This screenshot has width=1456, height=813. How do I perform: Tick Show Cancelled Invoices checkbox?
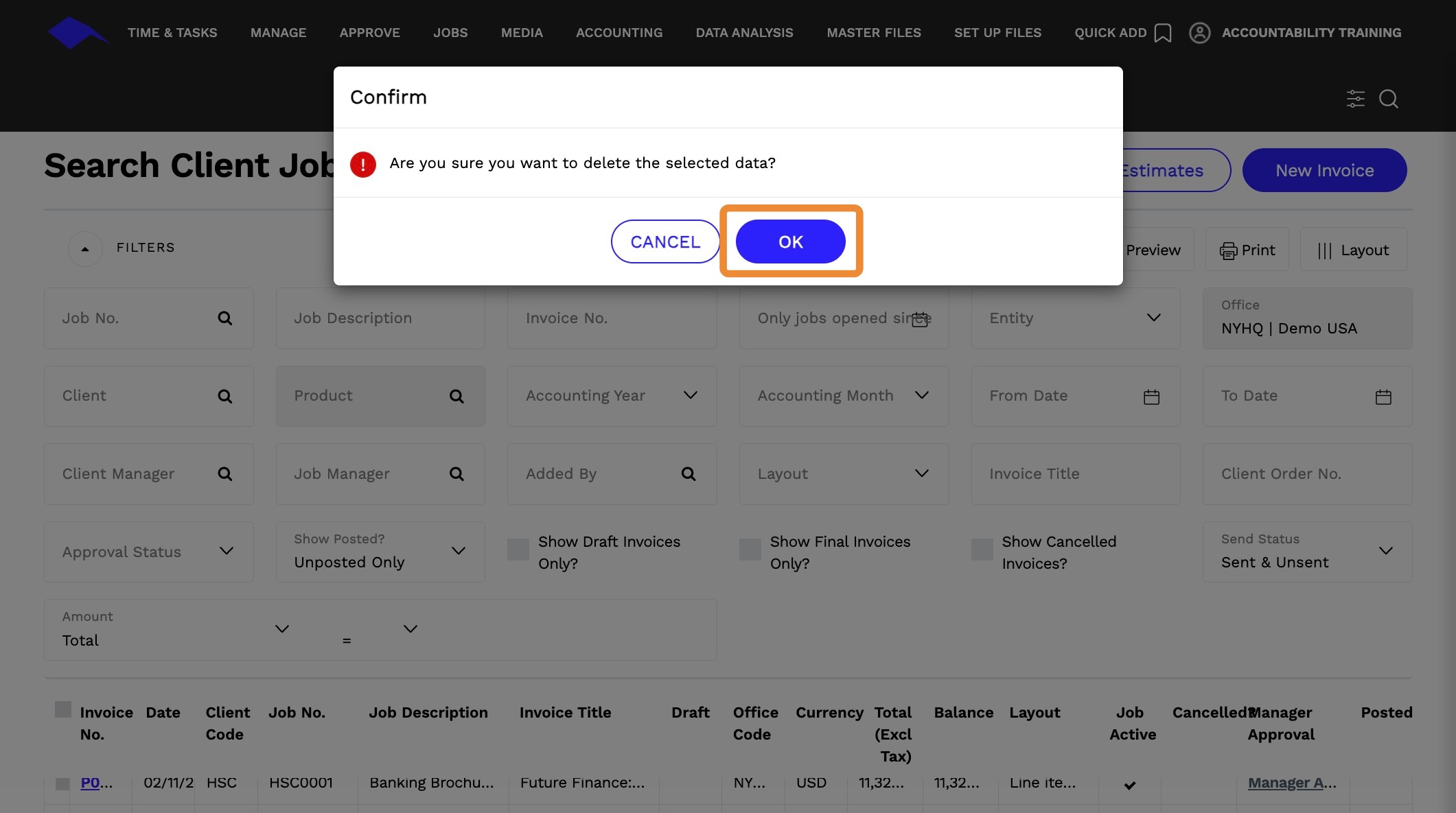tap(982, 550)
